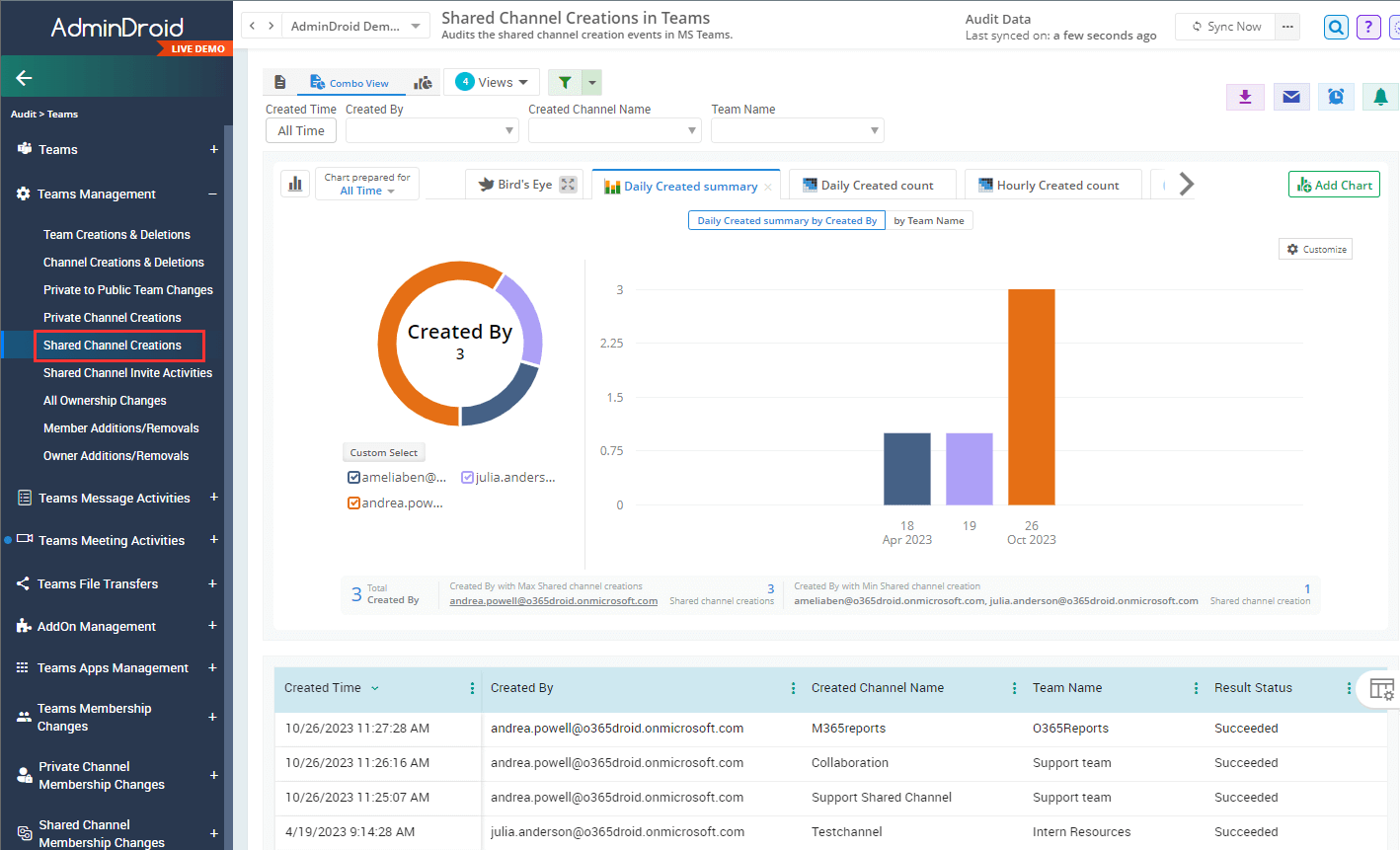The height and width of the screenshot is (850, 1400).
Task: Expand the Bird's Eye chart fullscreen
Action: (x=568, y=185)
